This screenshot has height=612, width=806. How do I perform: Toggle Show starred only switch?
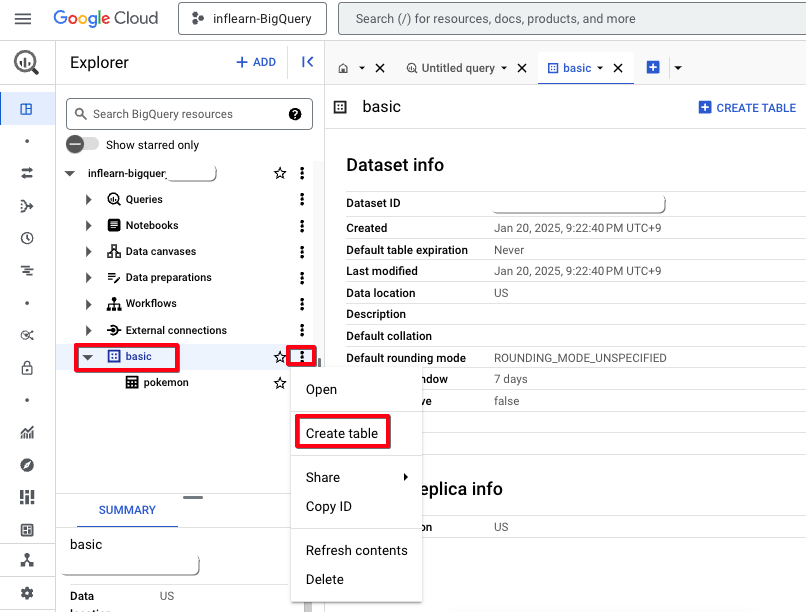tap(82, 144)
